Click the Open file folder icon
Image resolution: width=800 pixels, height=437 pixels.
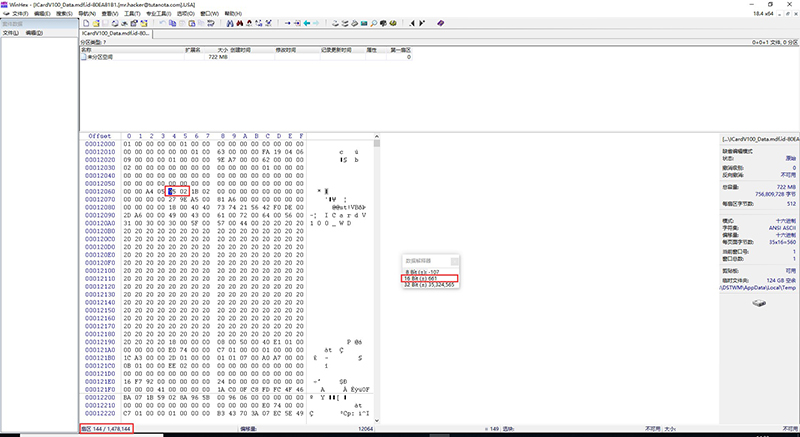point(95,23)
